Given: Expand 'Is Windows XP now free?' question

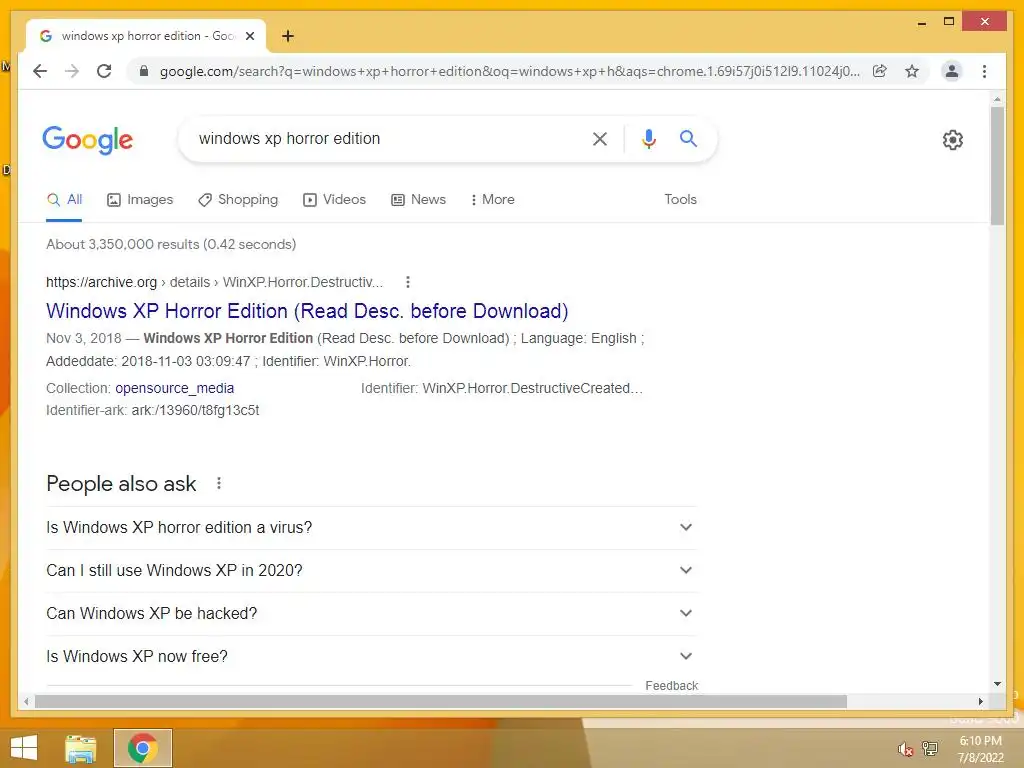Looking at the screenshot, I should [371, 656].
